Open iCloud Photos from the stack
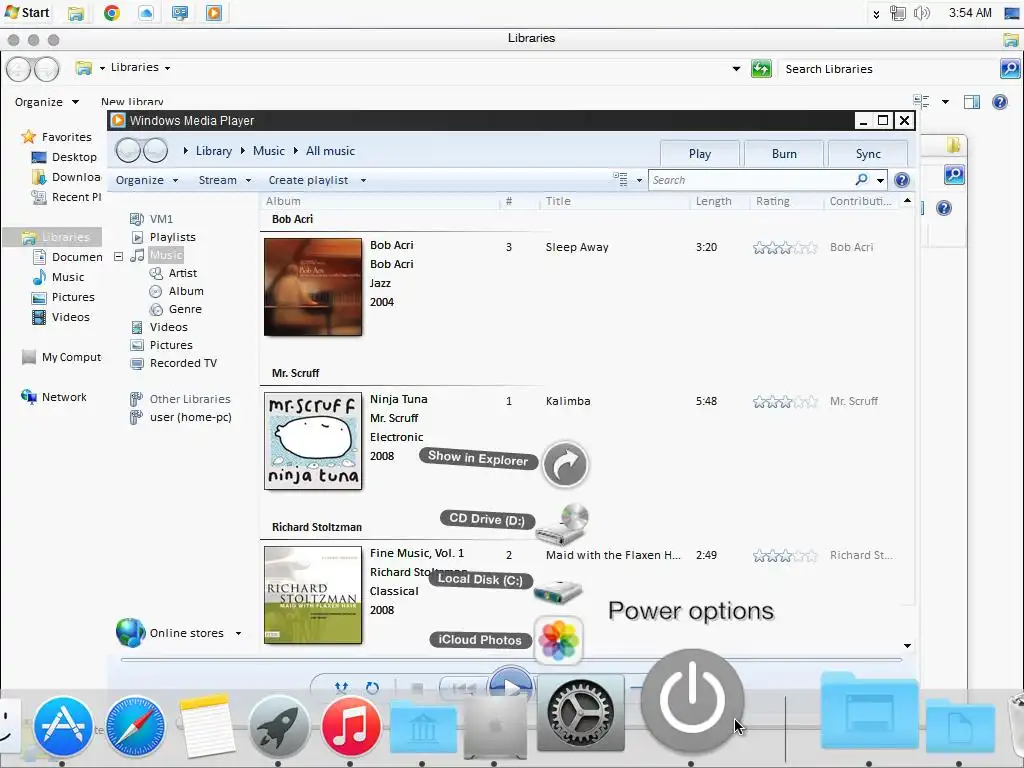 (x=558, y=640)
